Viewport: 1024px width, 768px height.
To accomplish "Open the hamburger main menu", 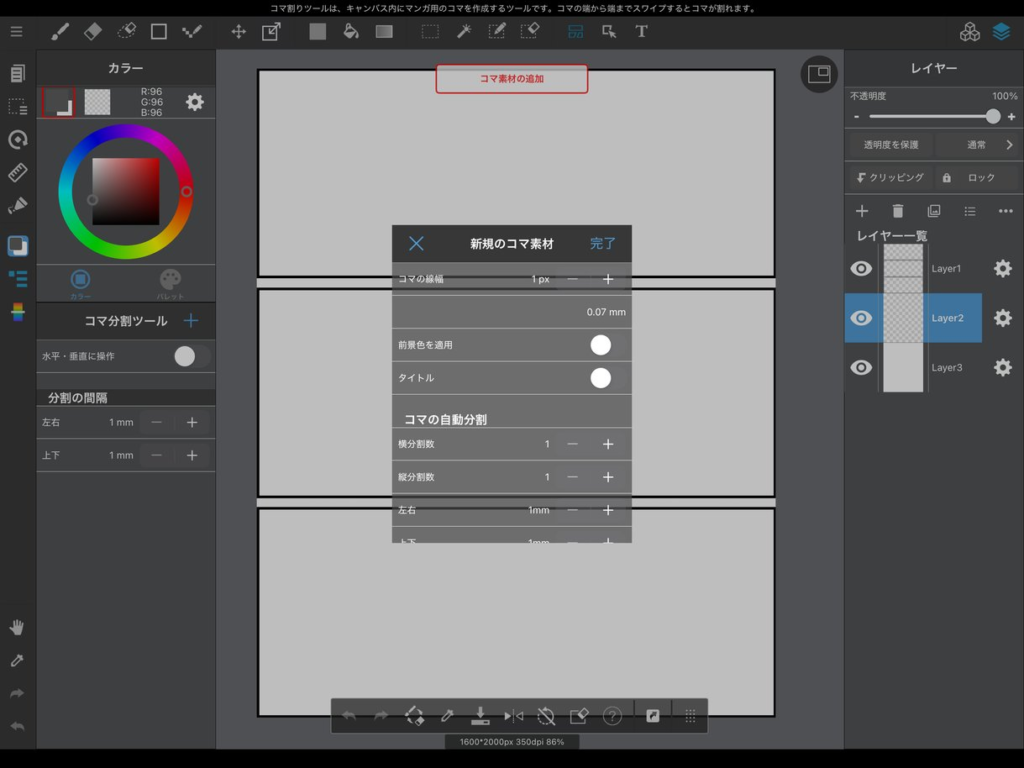I will (x=16, y=32).
